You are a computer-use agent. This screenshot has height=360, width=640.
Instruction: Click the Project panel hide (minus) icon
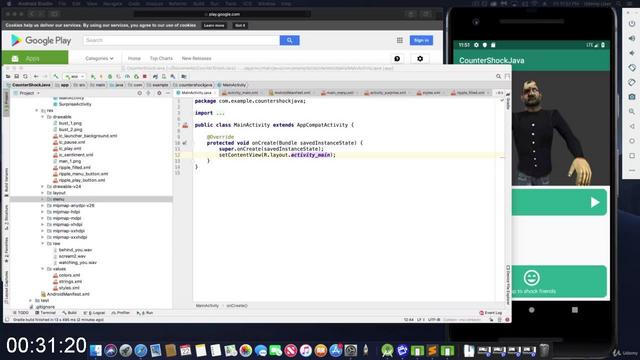coord(168,93)
